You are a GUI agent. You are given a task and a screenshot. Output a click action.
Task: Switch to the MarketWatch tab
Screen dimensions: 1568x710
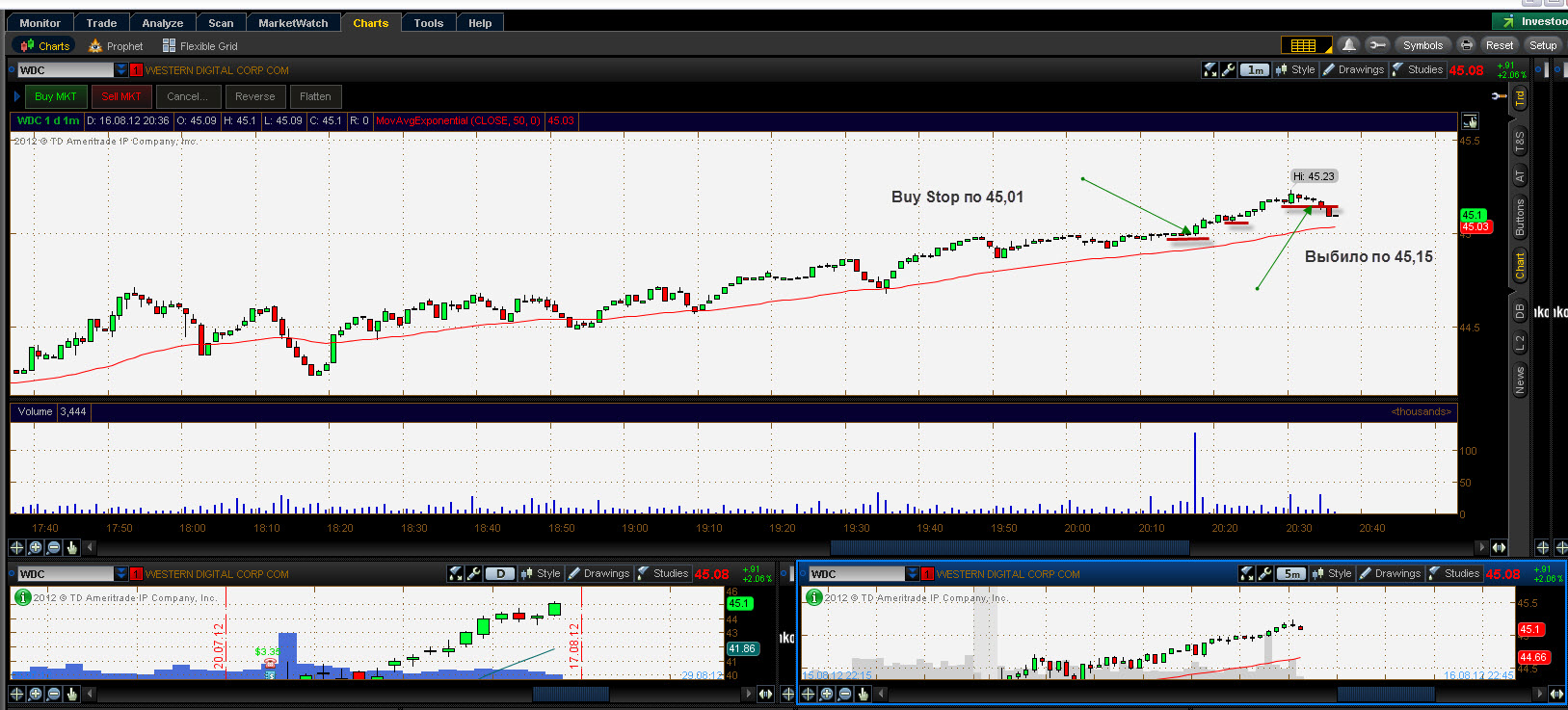click(293, 23)
